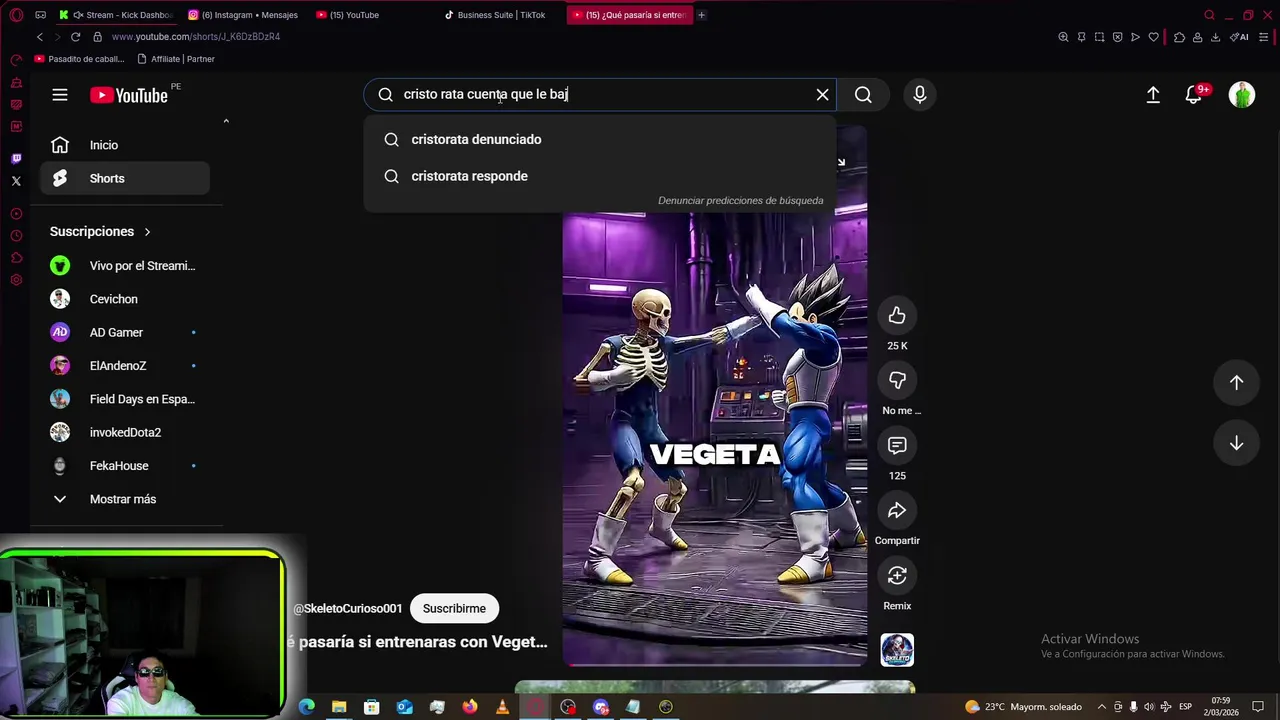
Task: Clear the YouTube search box text
Action: click(x=822, y=95)
